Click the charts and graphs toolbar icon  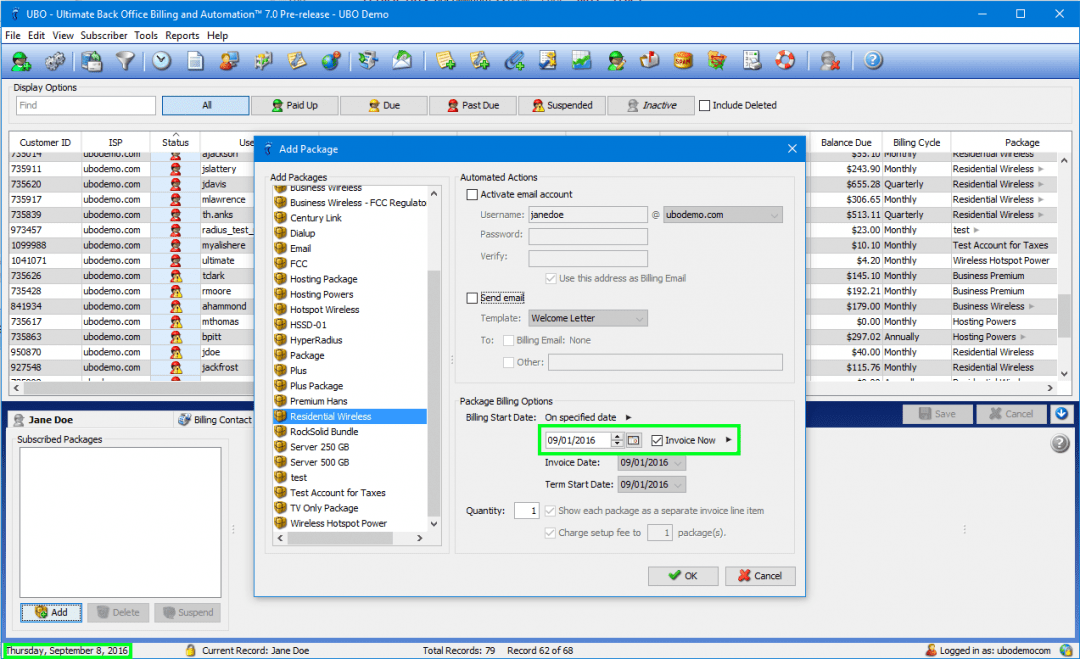click(583, 60)
